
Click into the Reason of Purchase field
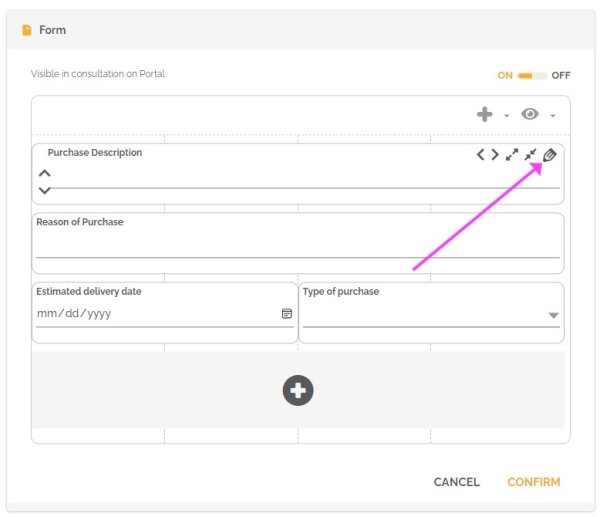[x=297, y=246]
